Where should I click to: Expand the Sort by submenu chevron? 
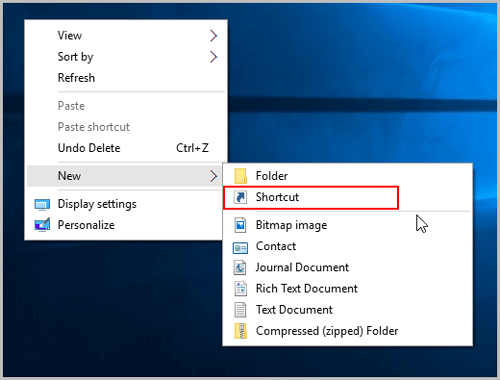point(213,57)
